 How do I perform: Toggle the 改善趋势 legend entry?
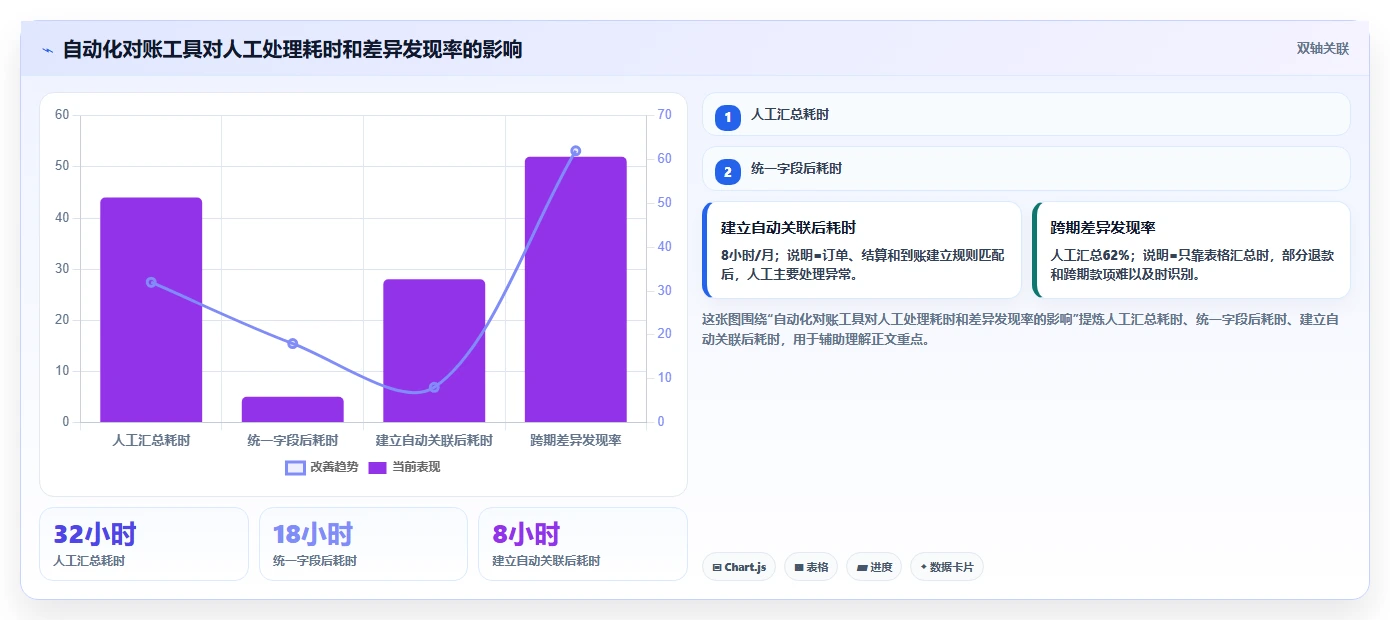(322, 467)
